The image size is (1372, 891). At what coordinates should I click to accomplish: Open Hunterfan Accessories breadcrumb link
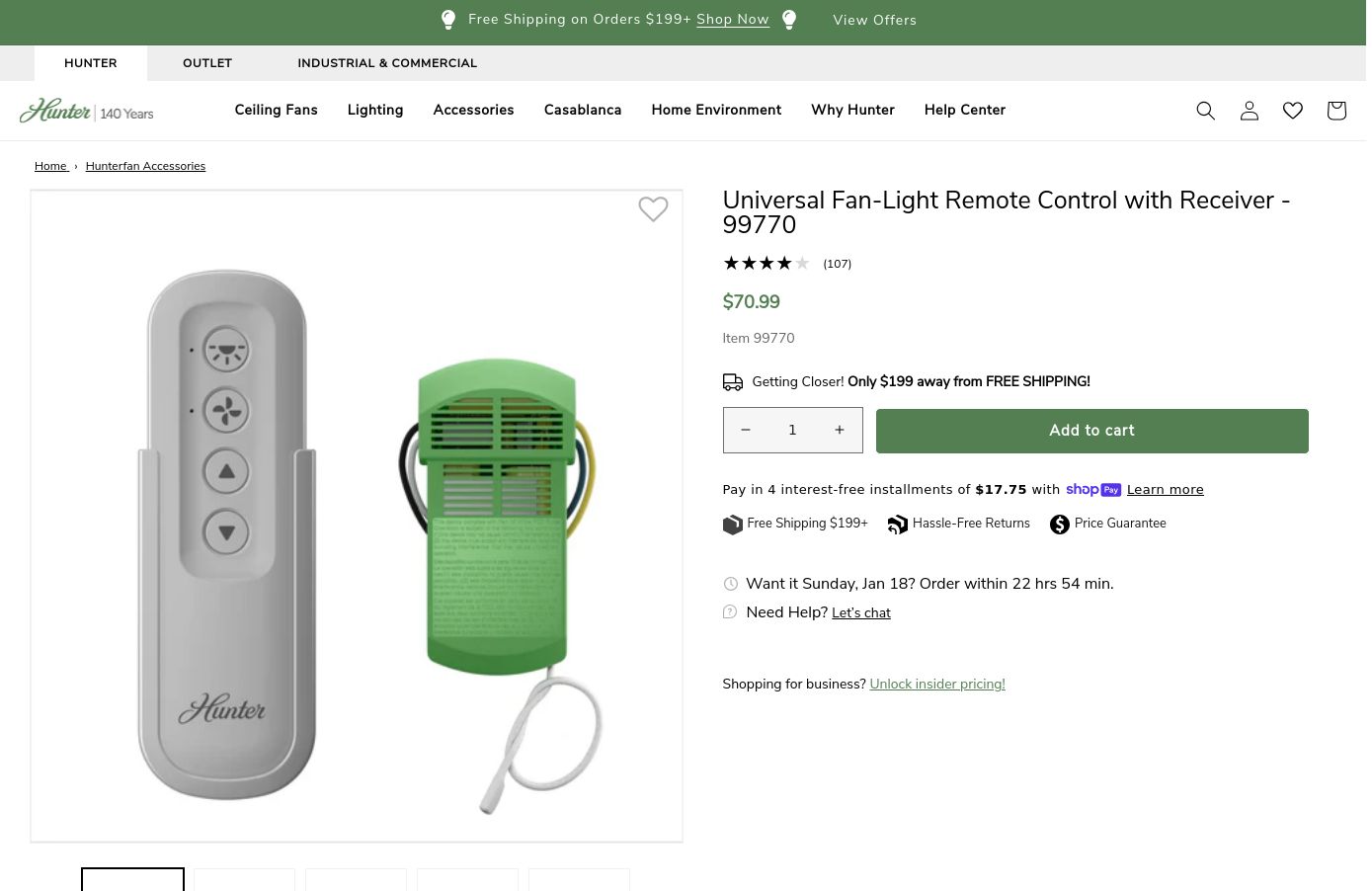(x=145, y=166)
